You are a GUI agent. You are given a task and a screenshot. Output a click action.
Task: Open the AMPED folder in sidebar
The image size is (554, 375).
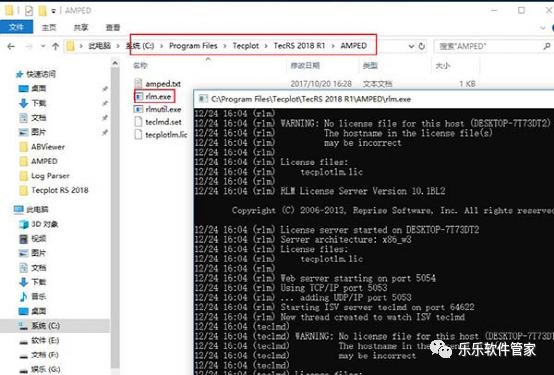[x=44, y=161]
